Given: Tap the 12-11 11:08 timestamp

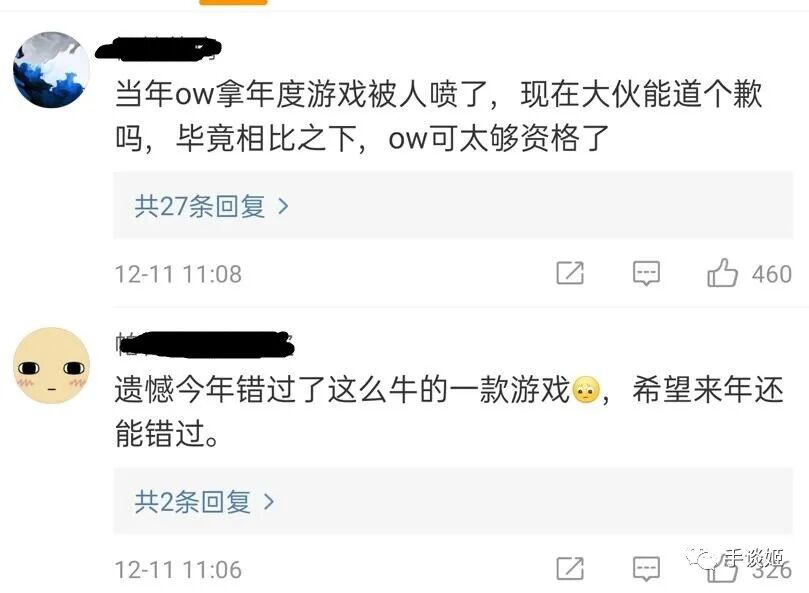Looking at the screenshot, I should pos(178,274).
